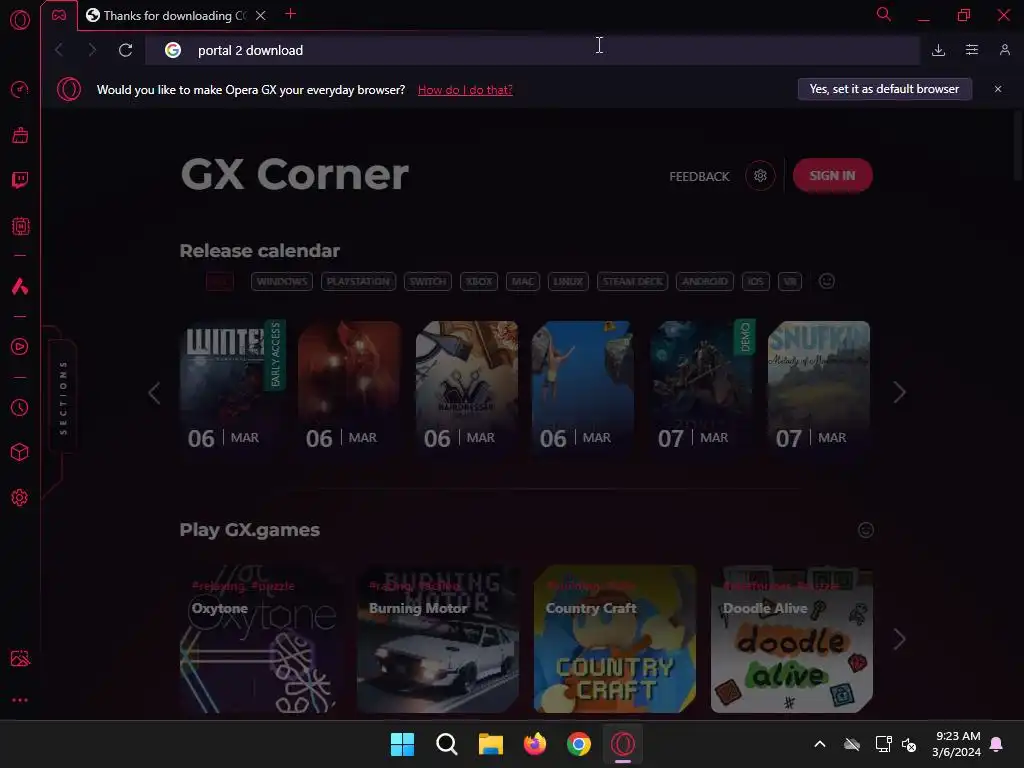
Task: Open GX Corner settings gear icon
Action: (x=760, y=176)
